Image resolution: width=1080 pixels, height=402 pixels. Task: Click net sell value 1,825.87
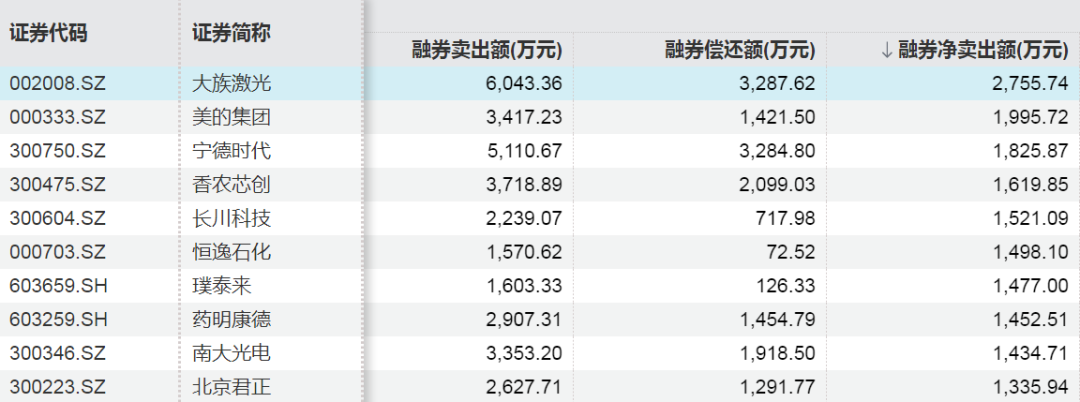pyautogui.click(x=1030, y=151)
